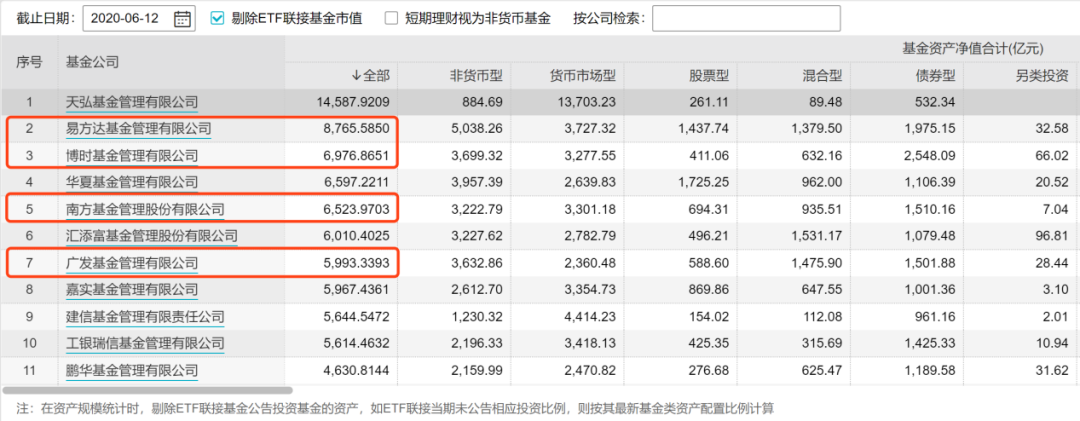Select total value 5,993.3393
1080x421 pixels.
(358, 263)
